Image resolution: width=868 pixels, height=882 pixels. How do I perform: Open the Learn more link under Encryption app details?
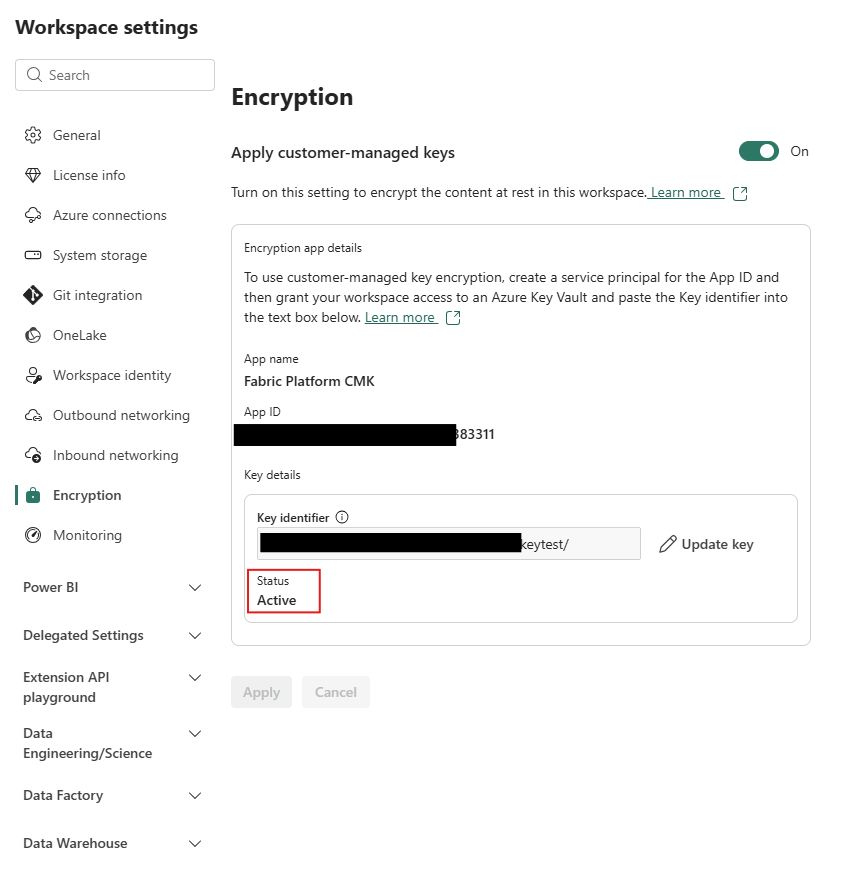click(400, 317)
